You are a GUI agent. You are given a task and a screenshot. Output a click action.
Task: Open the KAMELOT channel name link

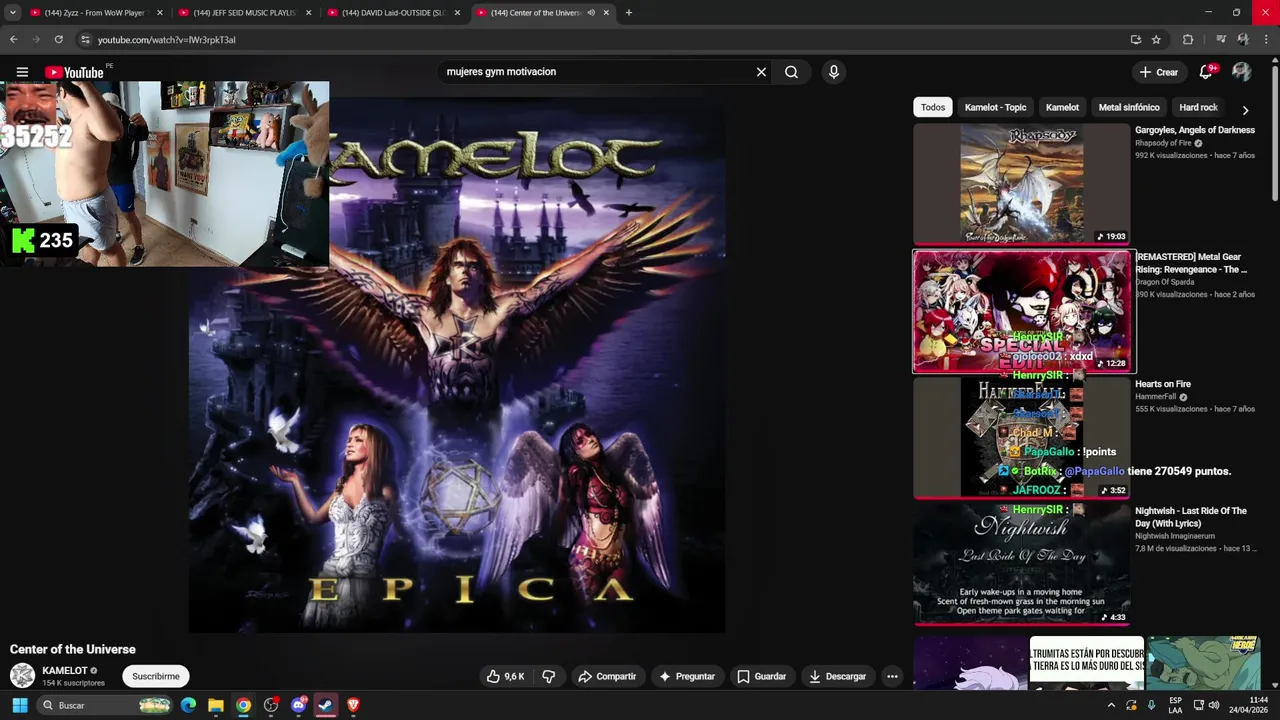[x=64, y=670]
